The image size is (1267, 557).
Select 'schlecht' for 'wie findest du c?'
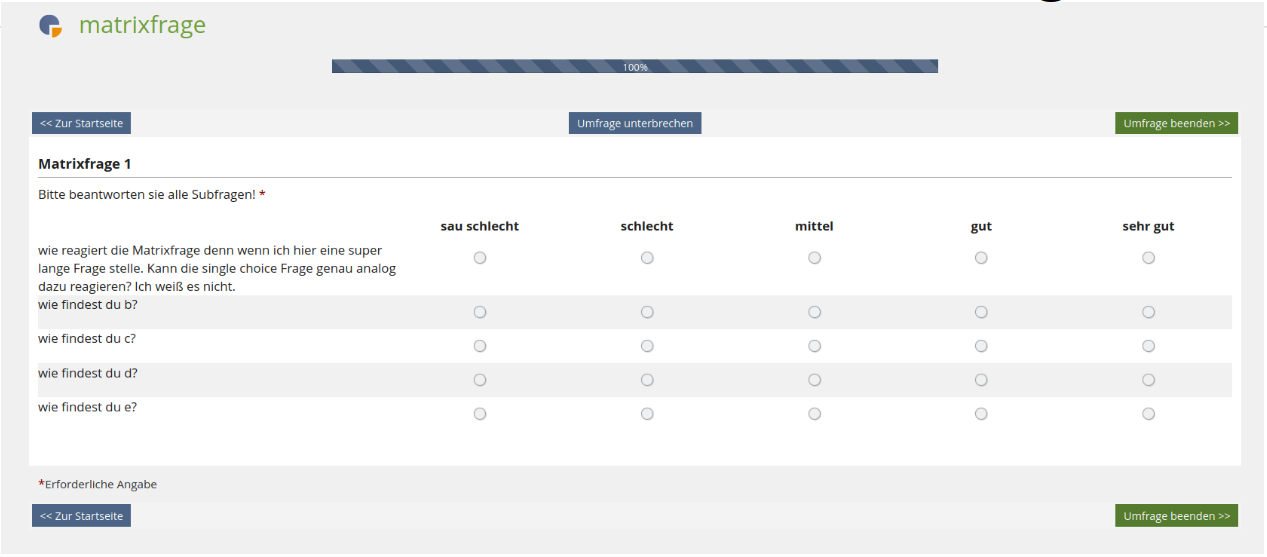click(x=647, y=346)
